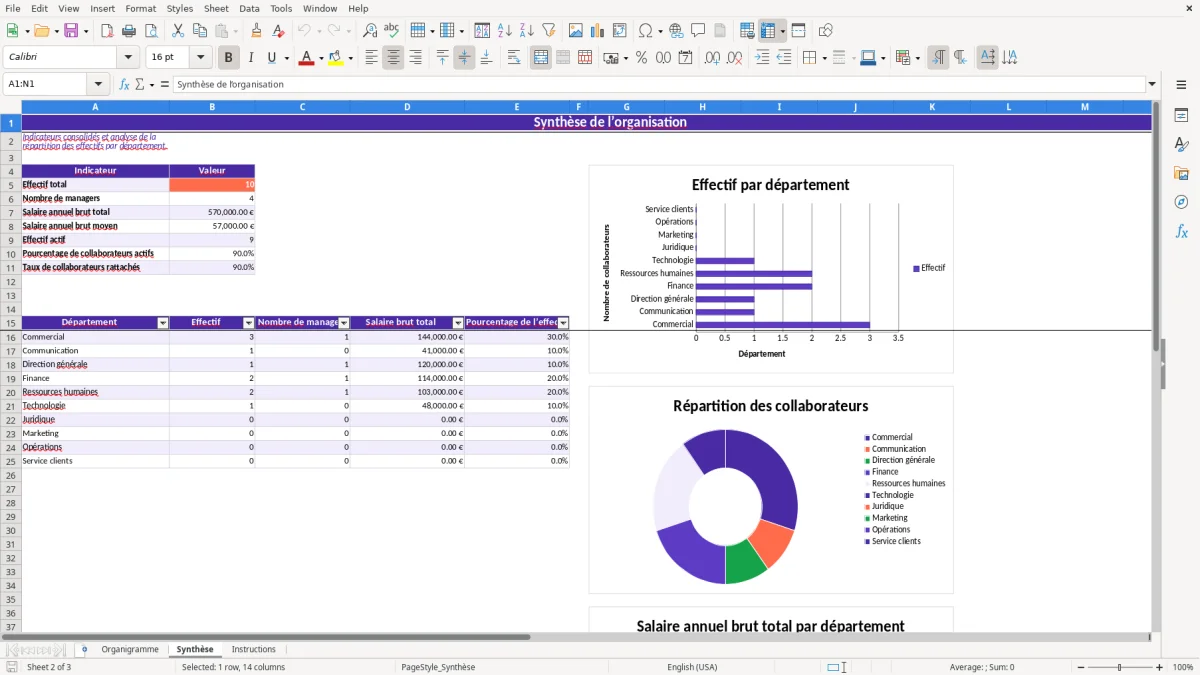1200x675 pixels.
Task: Apply the yellow background color swatch
Action: [x=336, y=58]
